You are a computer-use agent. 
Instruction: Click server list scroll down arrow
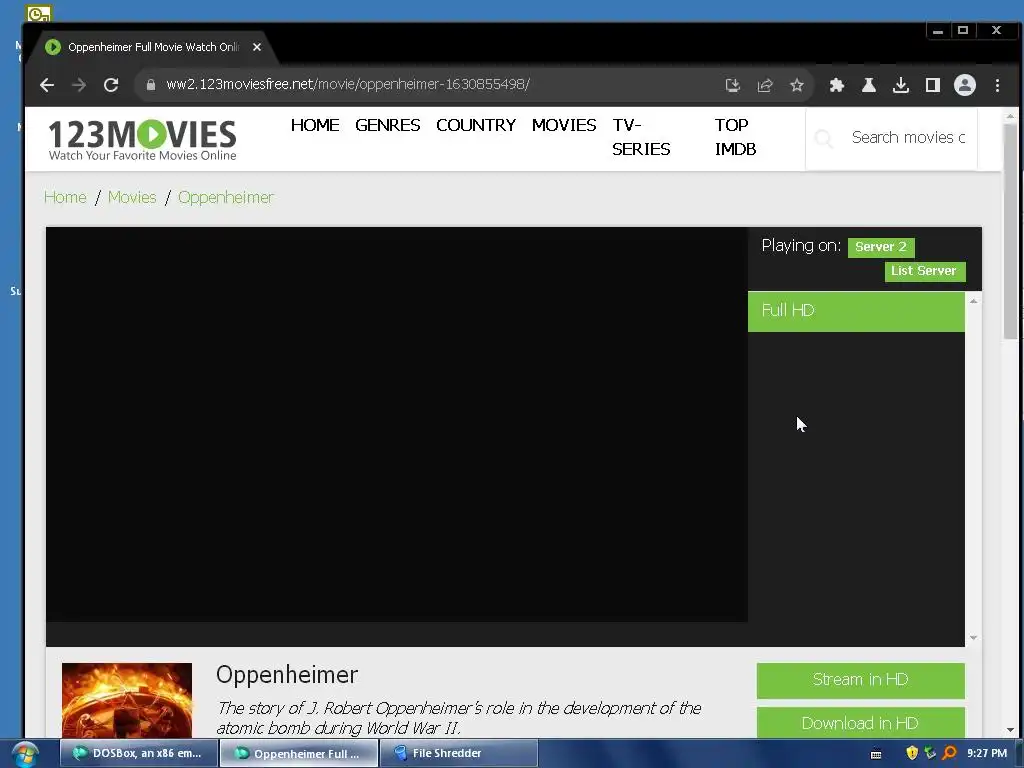(x=973, y=638)
